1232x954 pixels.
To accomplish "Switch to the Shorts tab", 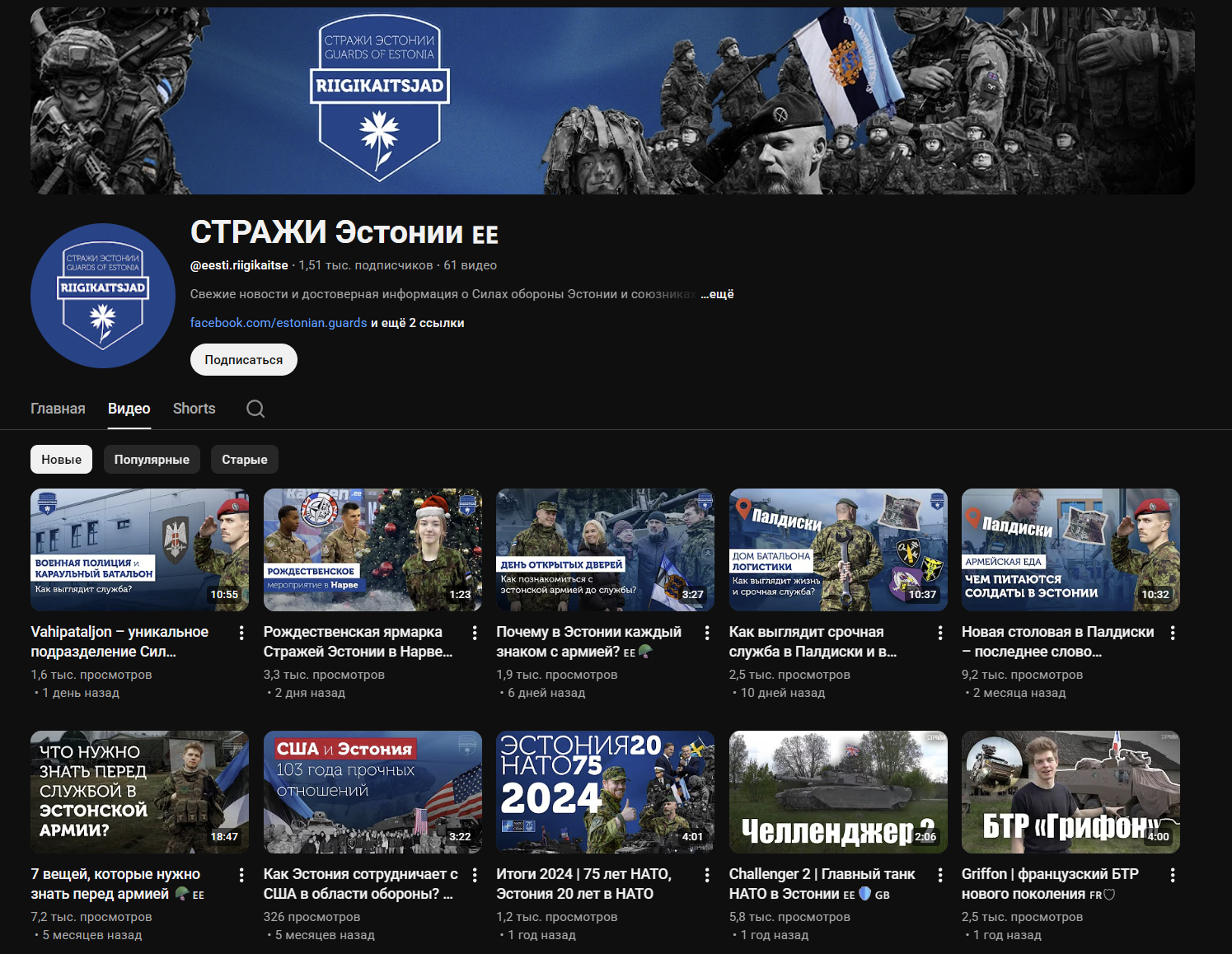I will [x=194, y=409].
